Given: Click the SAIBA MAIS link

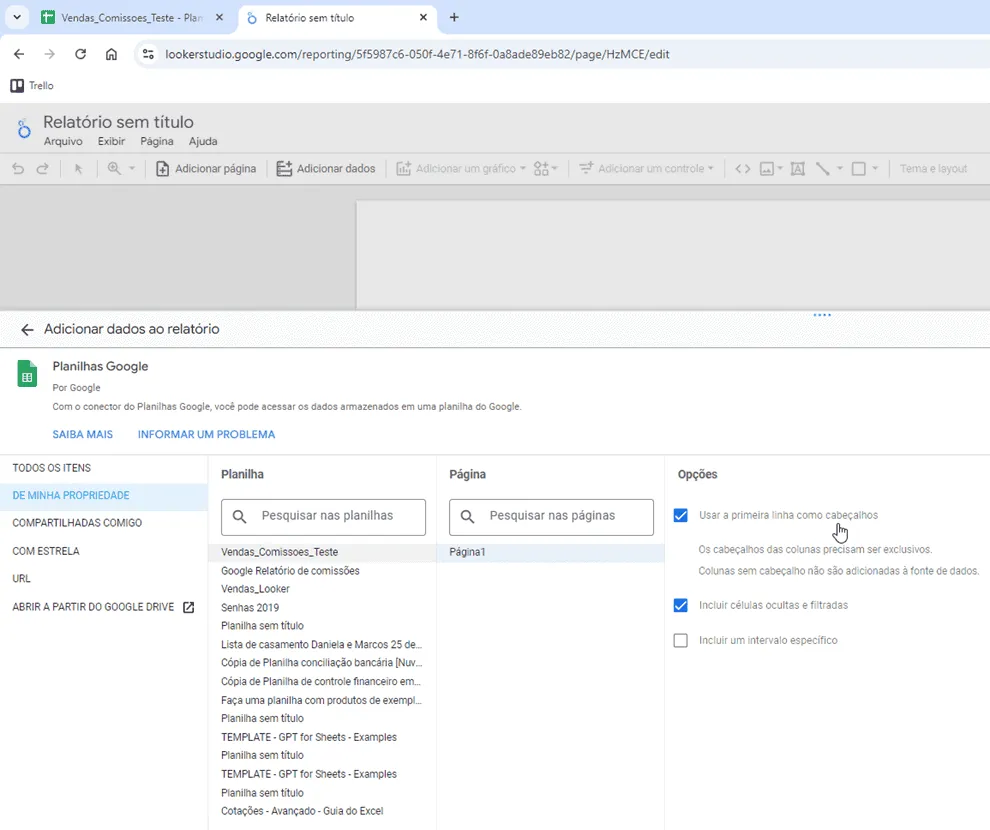Looking at the screenshot, I should (83, 434).
